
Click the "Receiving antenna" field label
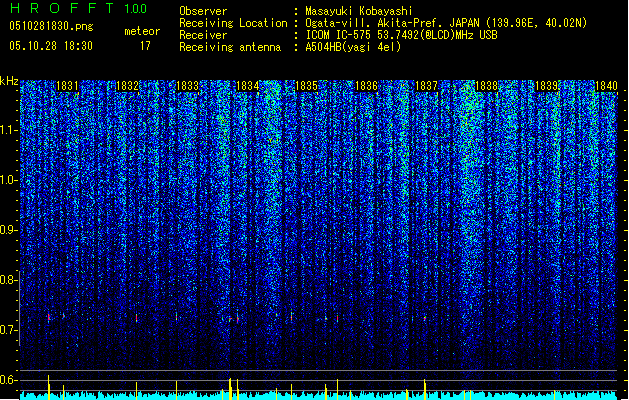[x=230, y=47]
